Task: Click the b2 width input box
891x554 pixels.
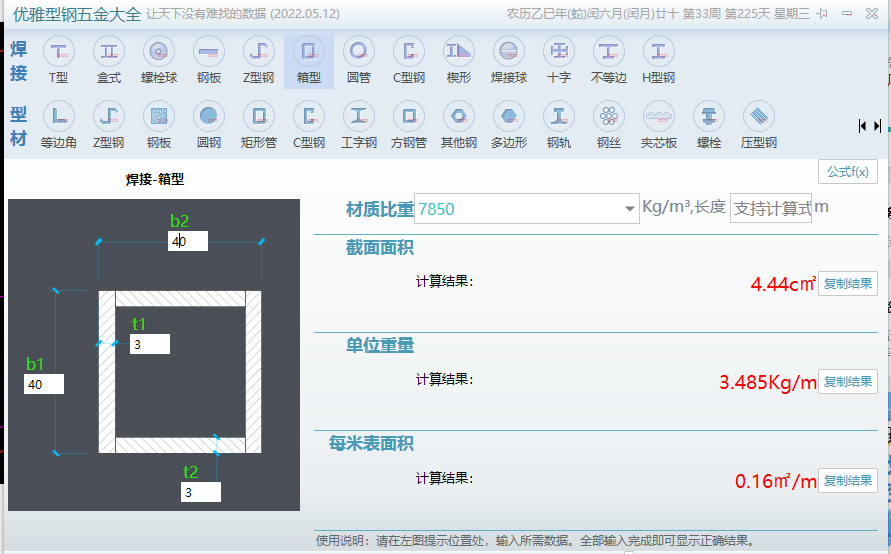Action: click(x=188, y=241)
